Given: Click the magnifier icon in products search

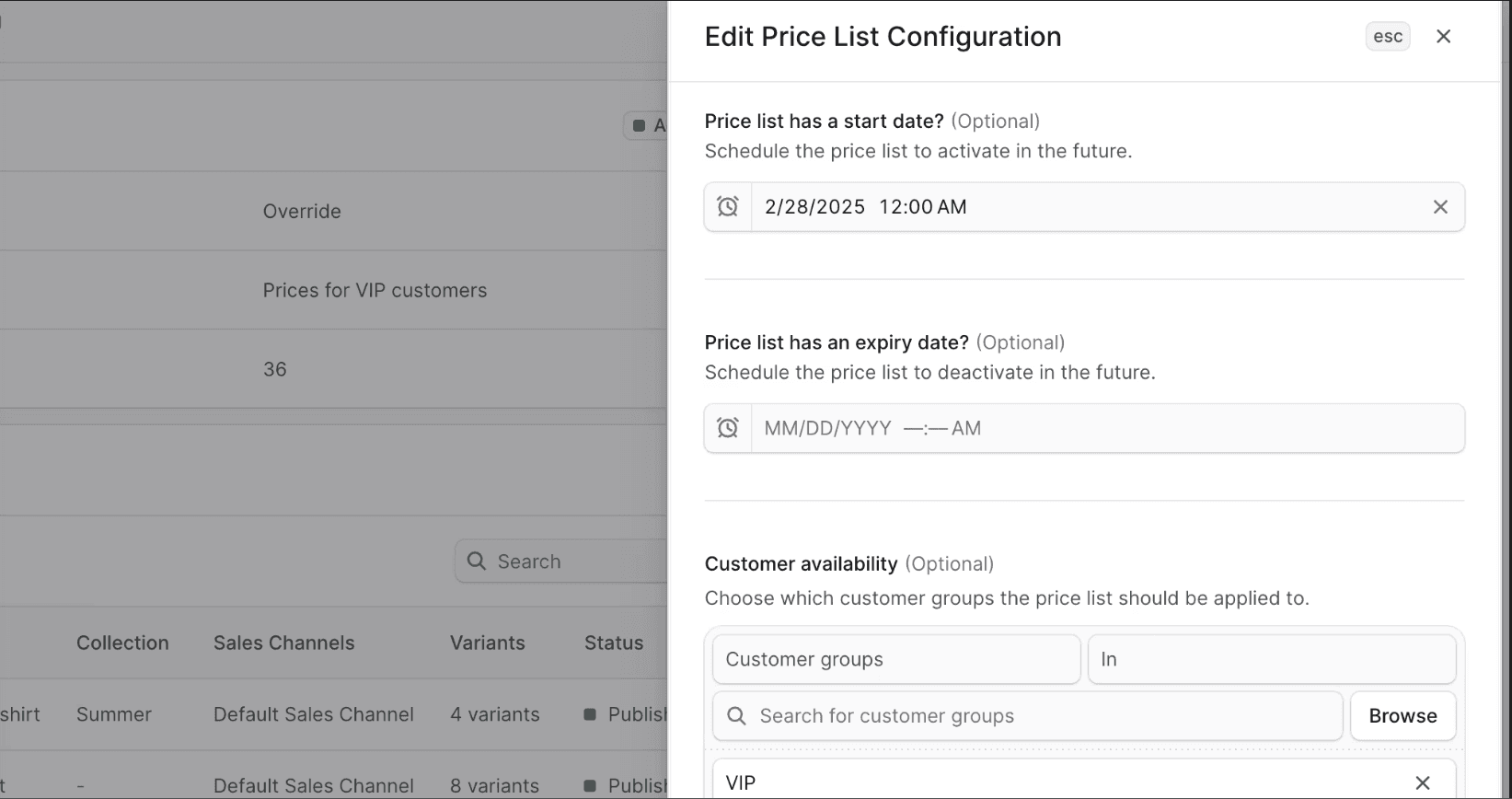Looking at the screenshot, I should [476, 562].
